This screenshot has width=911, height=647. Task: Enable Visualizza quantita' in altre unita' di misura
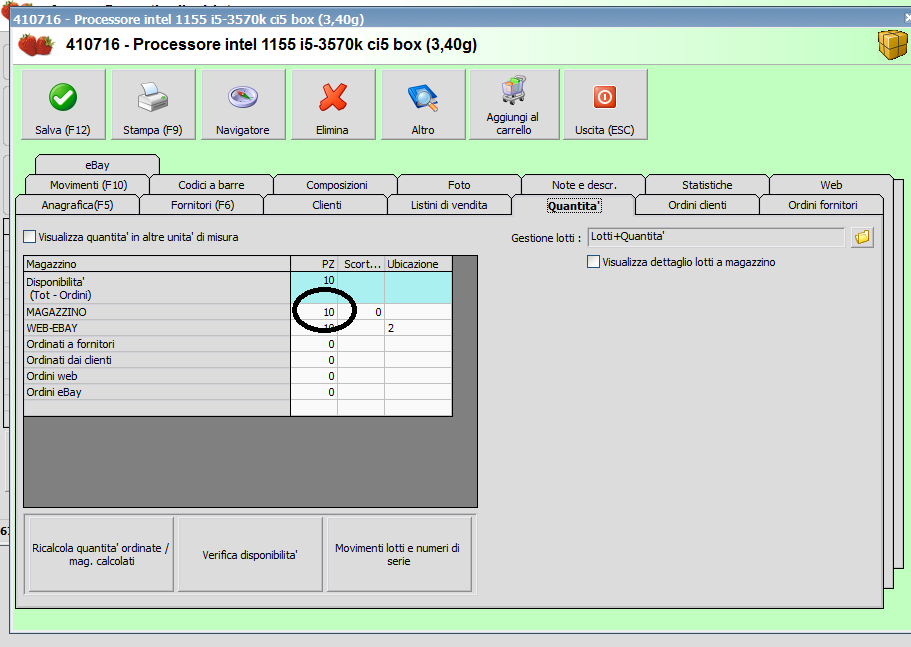point(30,237)
